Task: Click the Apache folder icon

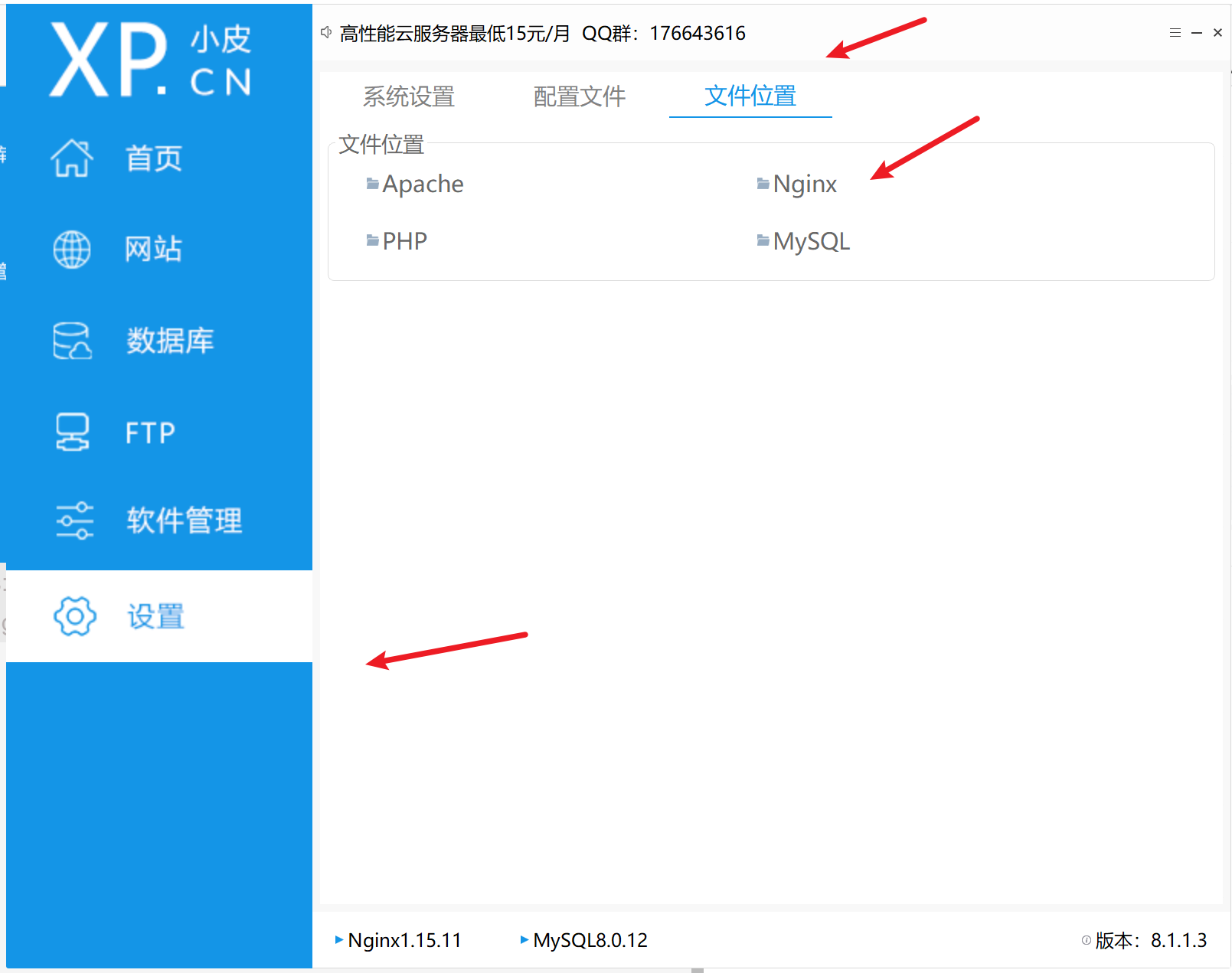Action: pos(373,184)
